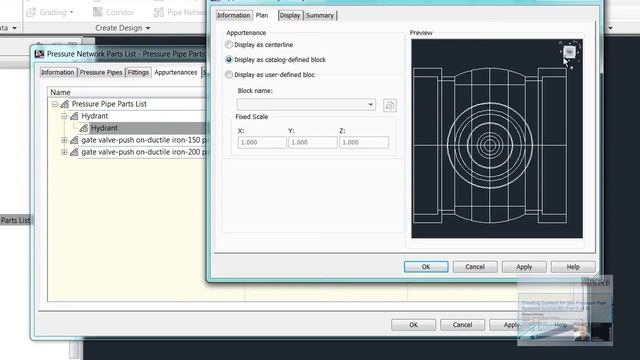Click the hydrant preview drawing
The image size is (640, 360).
pos(490,145)
